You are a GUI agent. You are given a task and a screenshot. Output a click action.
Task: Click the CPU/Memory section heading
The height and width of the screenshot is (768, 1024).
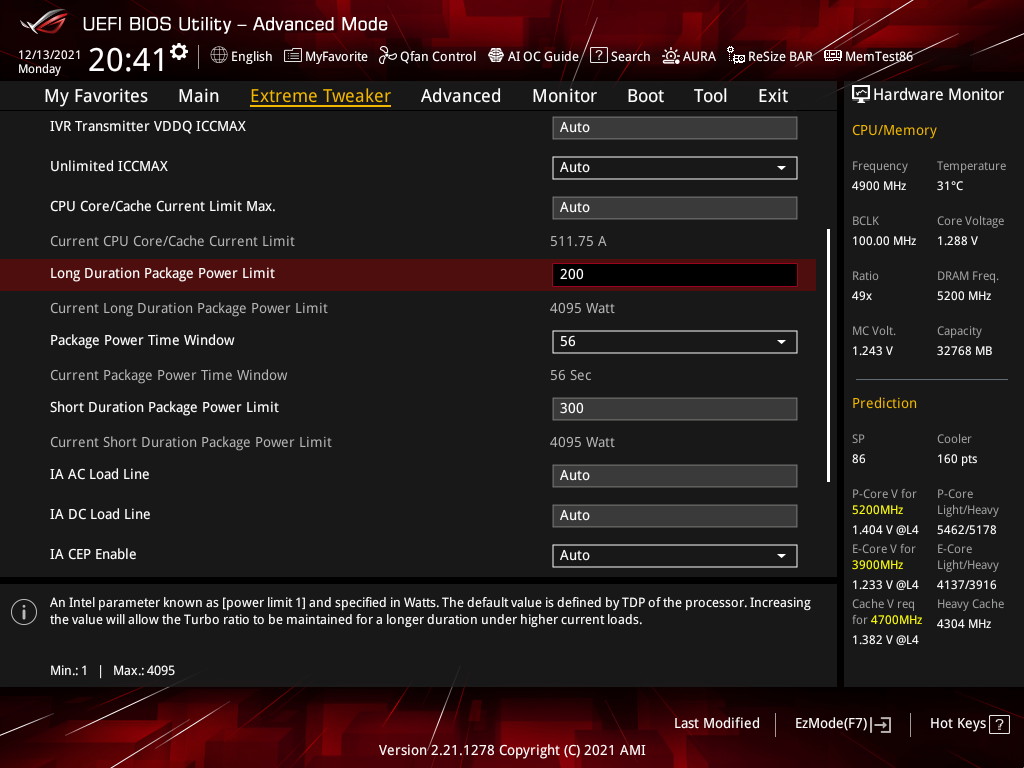[x=894, y=131]
